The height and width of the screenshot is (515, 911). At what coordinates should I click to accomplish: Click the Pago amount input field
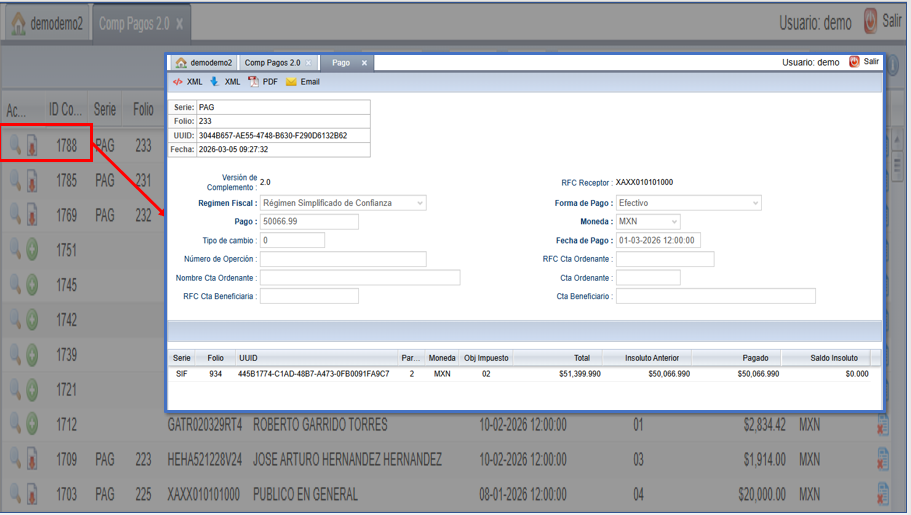tap(309, 222)
